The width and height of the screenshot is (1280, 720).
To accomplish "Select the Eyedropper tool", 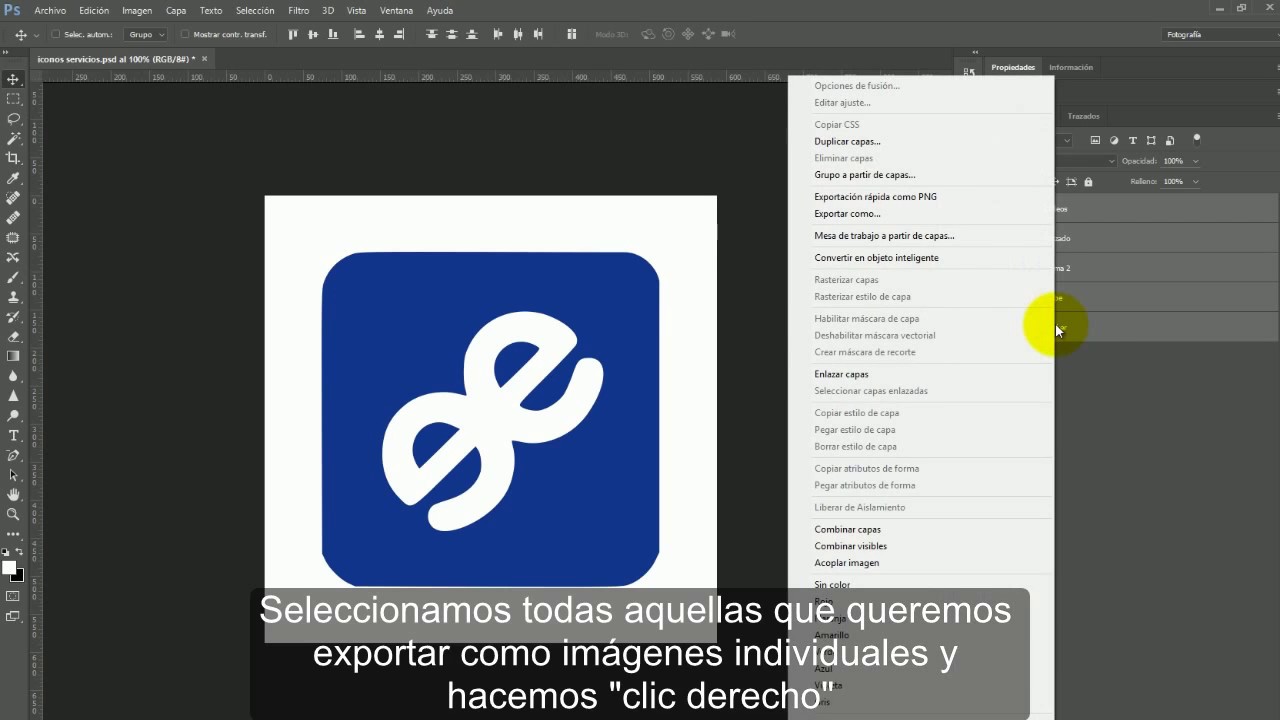I will [x=13, y=178].
